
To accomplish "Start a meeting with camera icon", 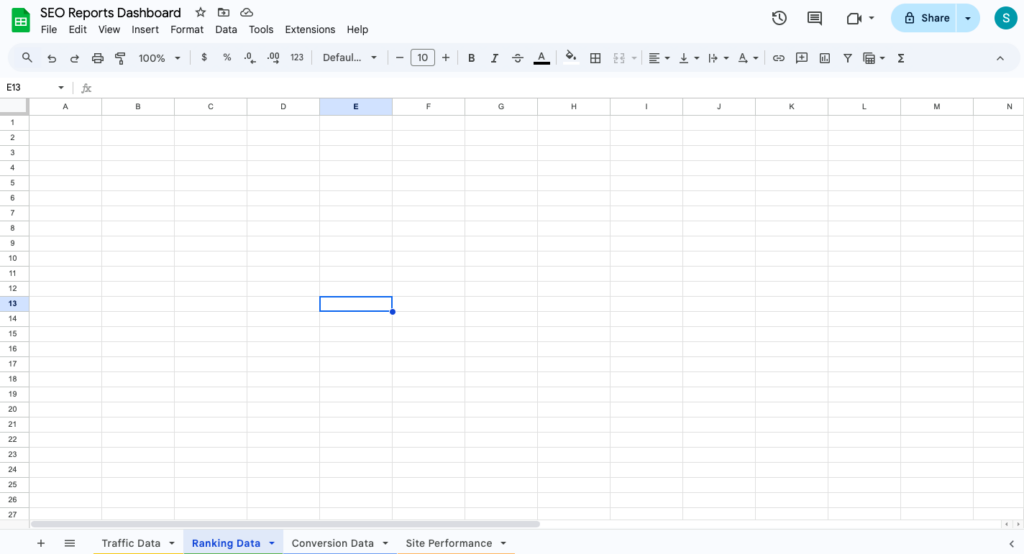I will coord(854,18).
